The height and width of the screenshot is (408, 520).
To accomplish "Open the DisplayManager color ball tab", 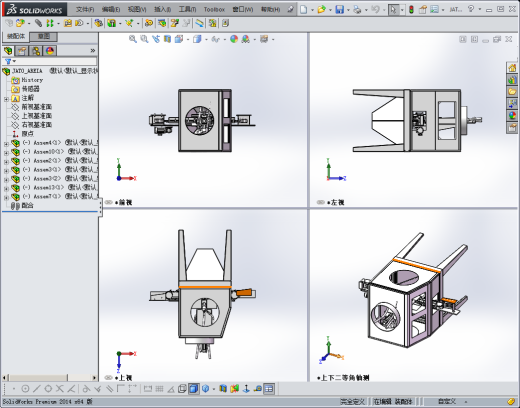I will 50,51.
